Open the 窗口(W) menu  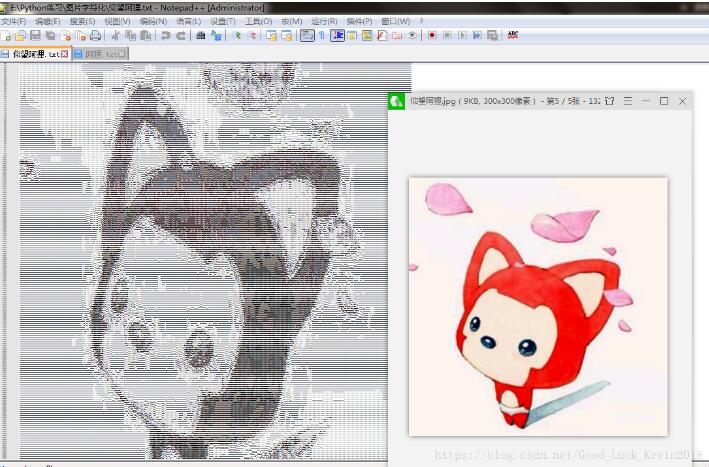(396, 22)
